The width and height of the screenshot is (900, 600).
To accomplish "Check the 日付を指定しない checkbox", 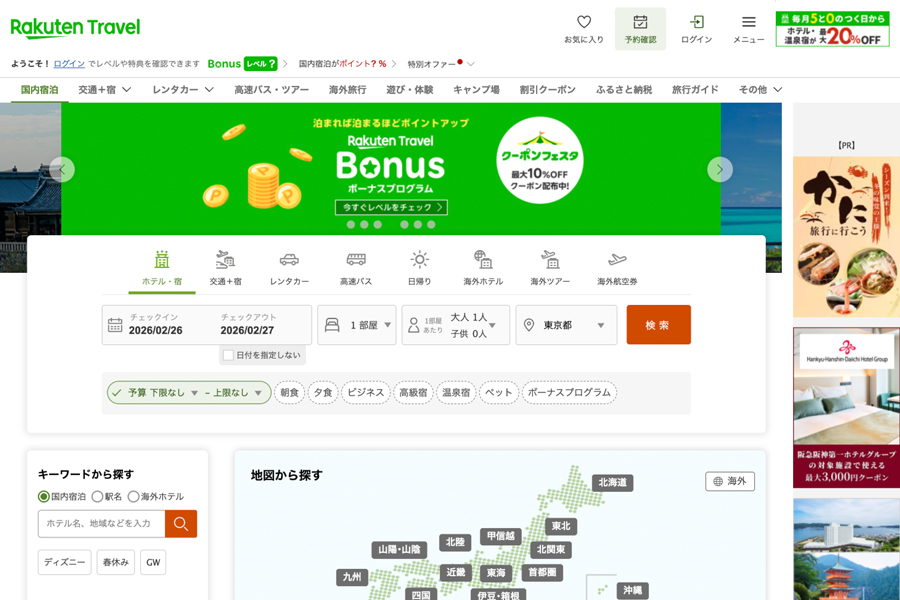I will tap(229, 355).
